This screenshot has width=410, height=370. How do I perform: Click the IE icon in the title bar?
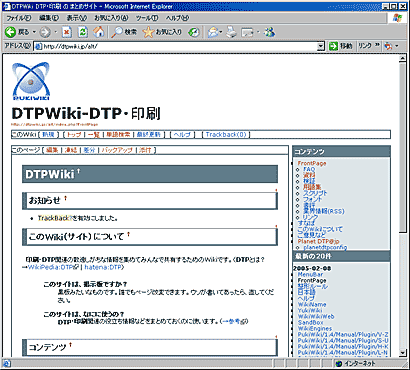pyautogui.click(x=6, y=6)
